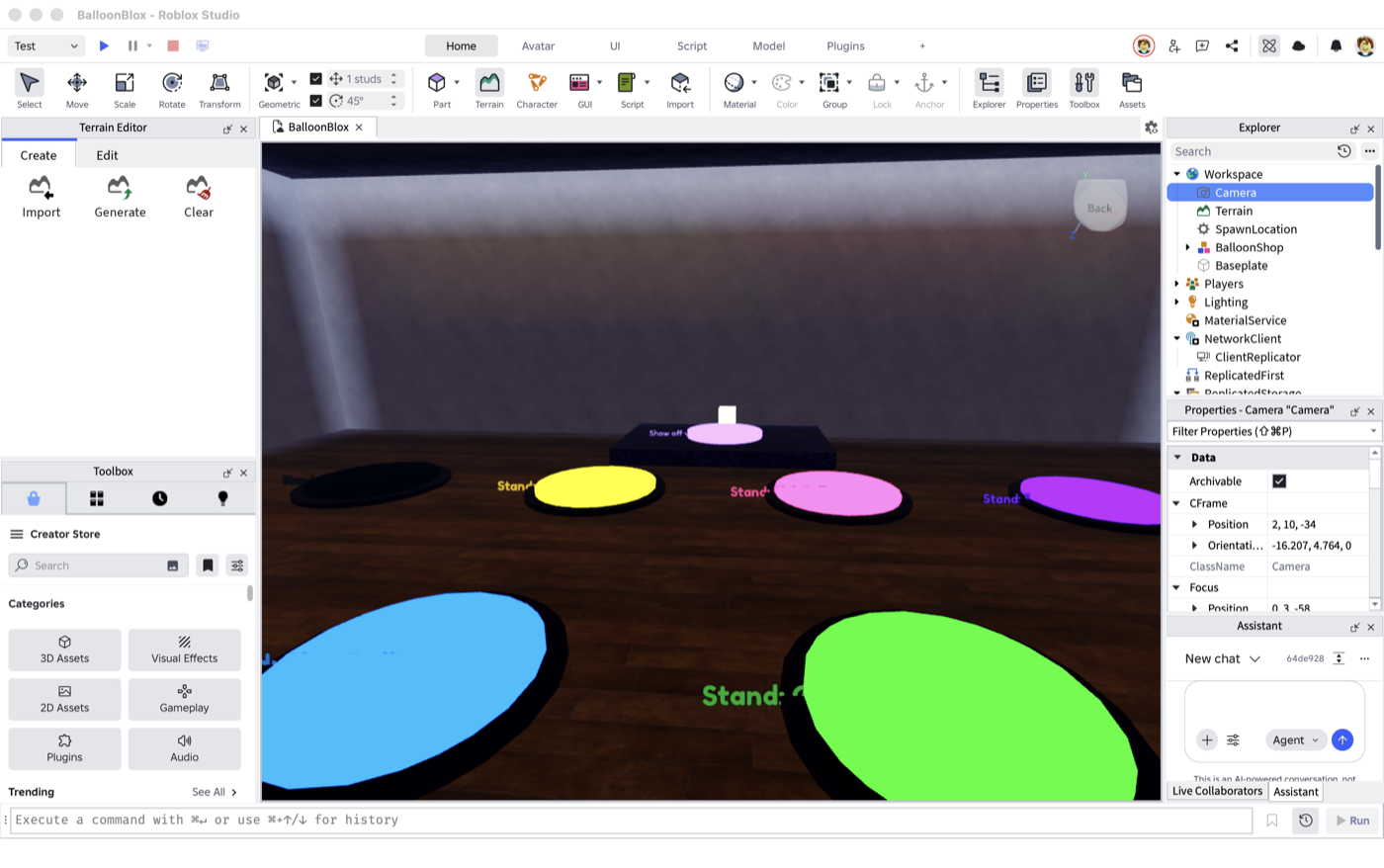The width and height of the screenshot is (1384, 868).
Task: Click the Import 3D toolbar icon
Action: pos(680,89)
